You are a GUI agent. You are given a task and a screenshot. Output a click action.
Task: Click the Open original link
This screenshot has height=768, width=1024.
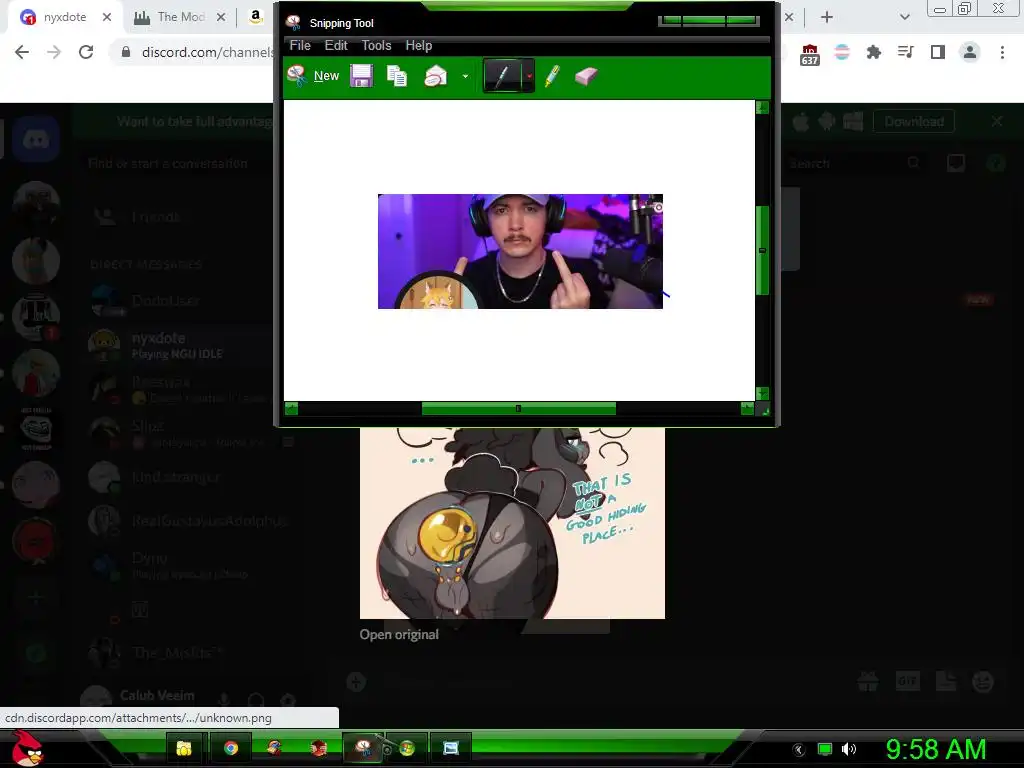pos(399,635)
